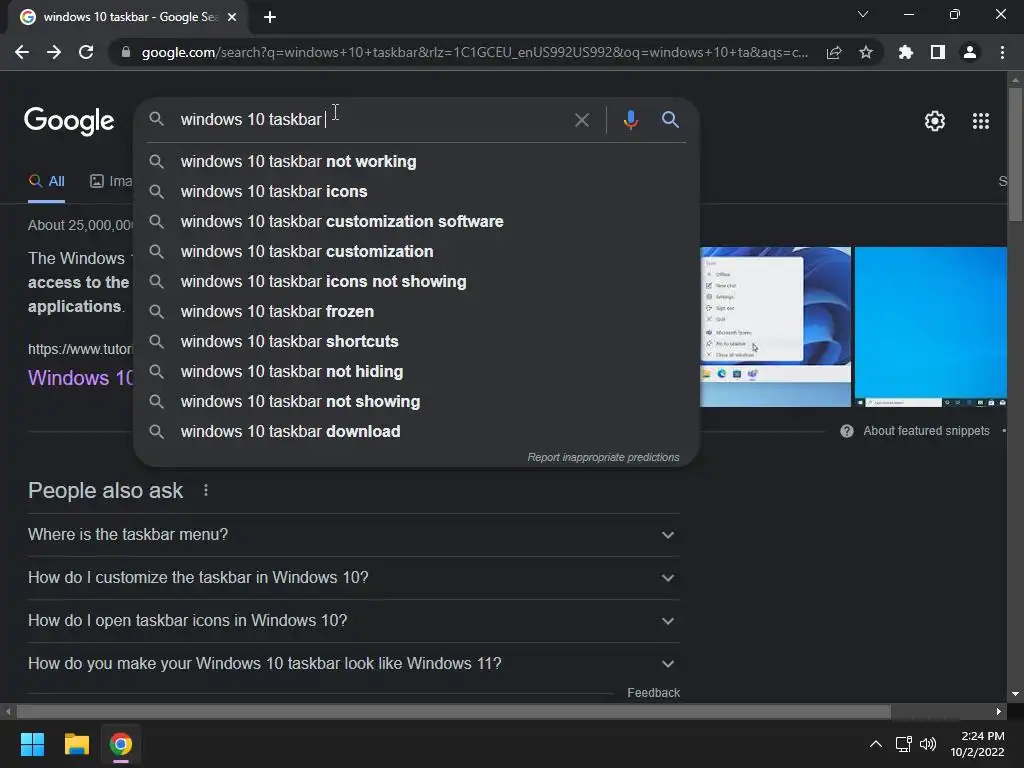Click the share page icon in address bar
This screenshot has width=1024, height=768.
(834, 52)
